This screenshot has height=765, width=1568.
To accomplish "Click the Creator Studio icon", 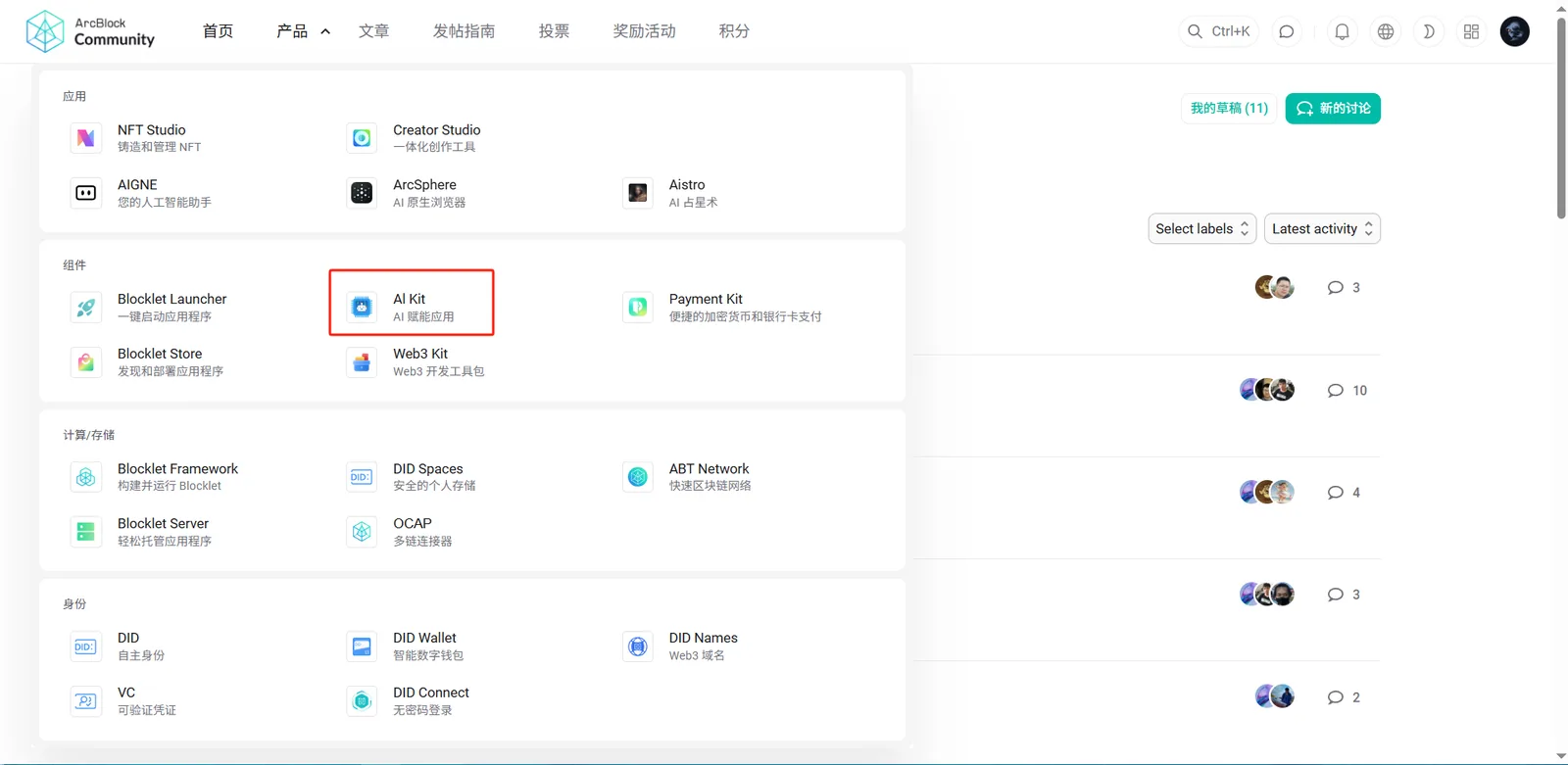I will [x=362, y=138].
